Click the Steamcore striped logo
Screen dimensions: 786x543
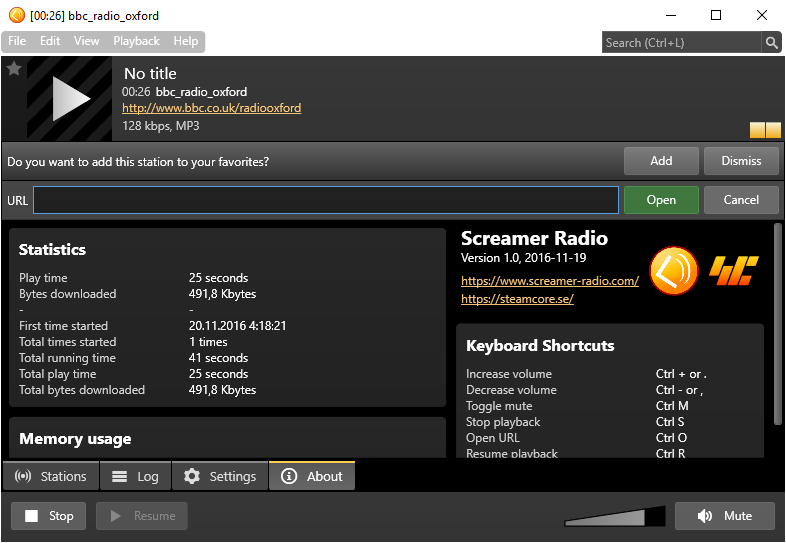tap(734, 270)
